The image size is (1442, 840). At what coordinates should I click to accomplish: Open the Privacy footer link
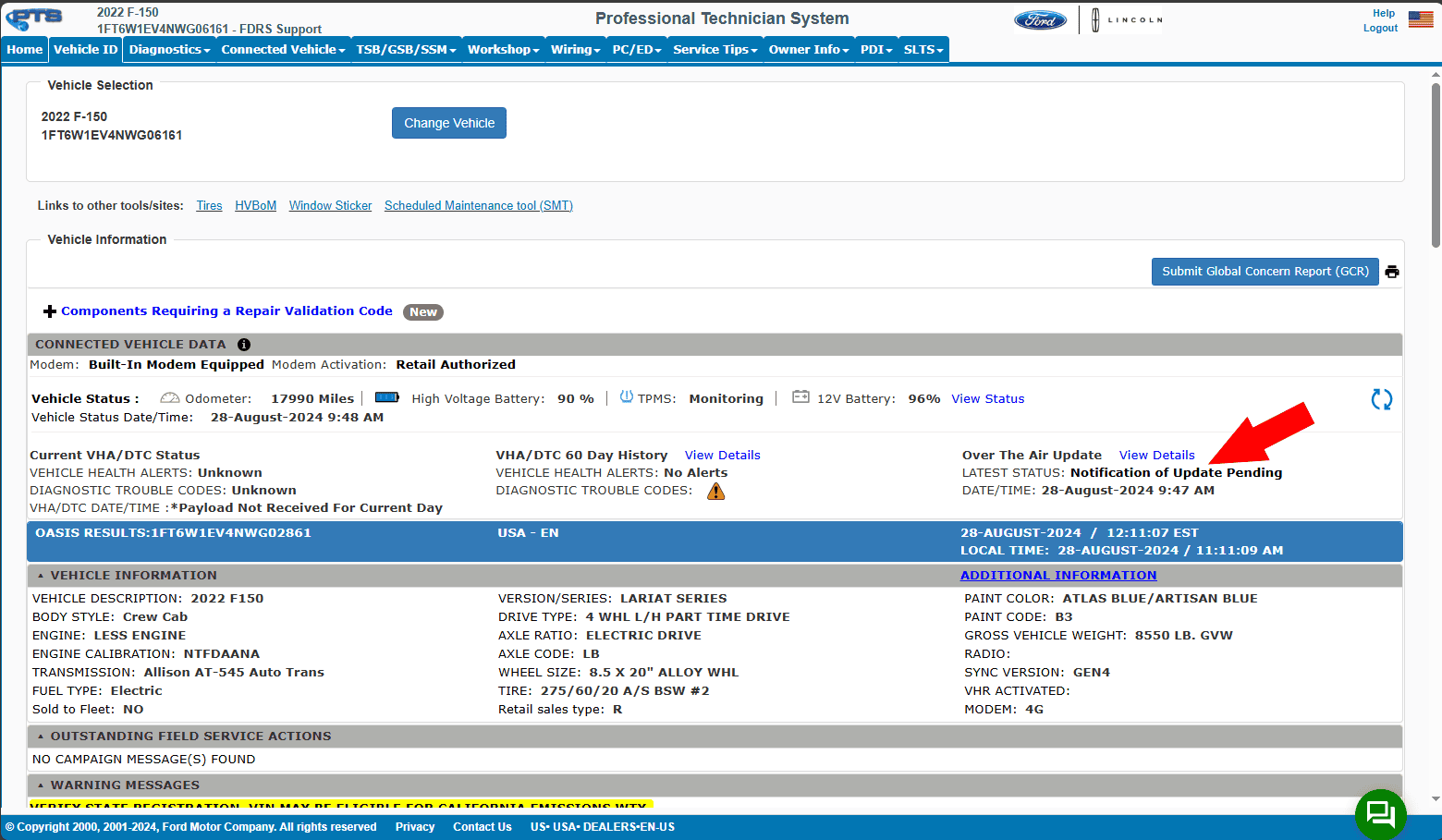tap(415, 827)
